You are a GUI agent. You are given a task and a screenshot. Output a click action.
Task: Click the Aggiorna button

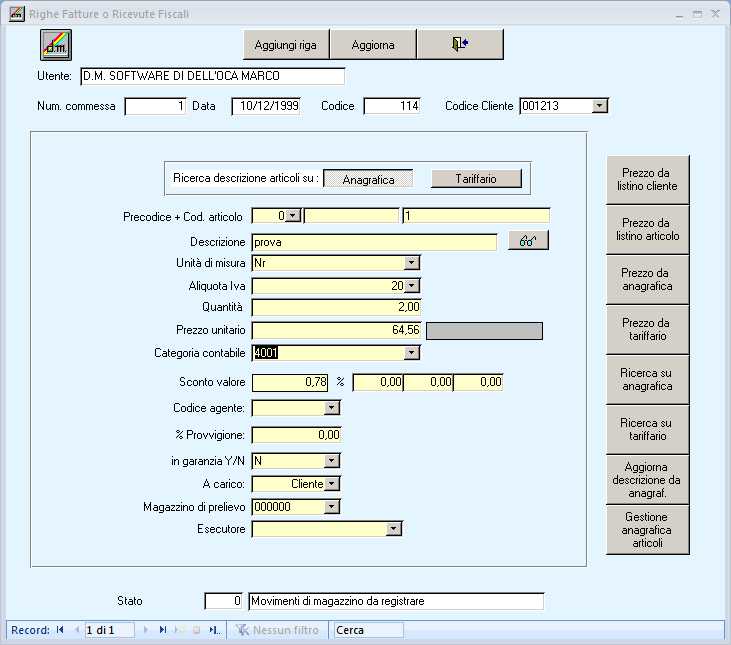(x=373, y=45)
